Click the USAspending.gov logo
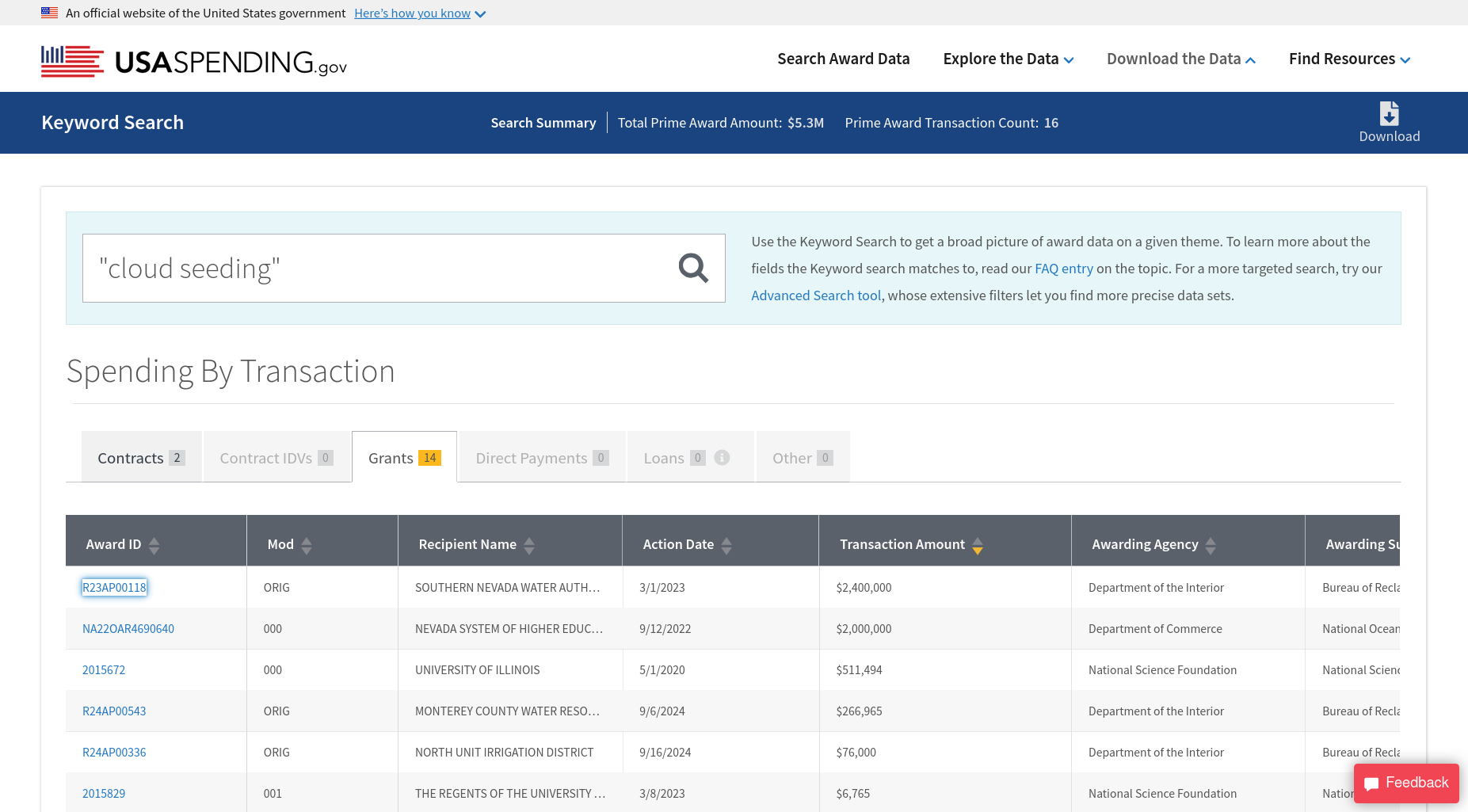 [194, 61]
